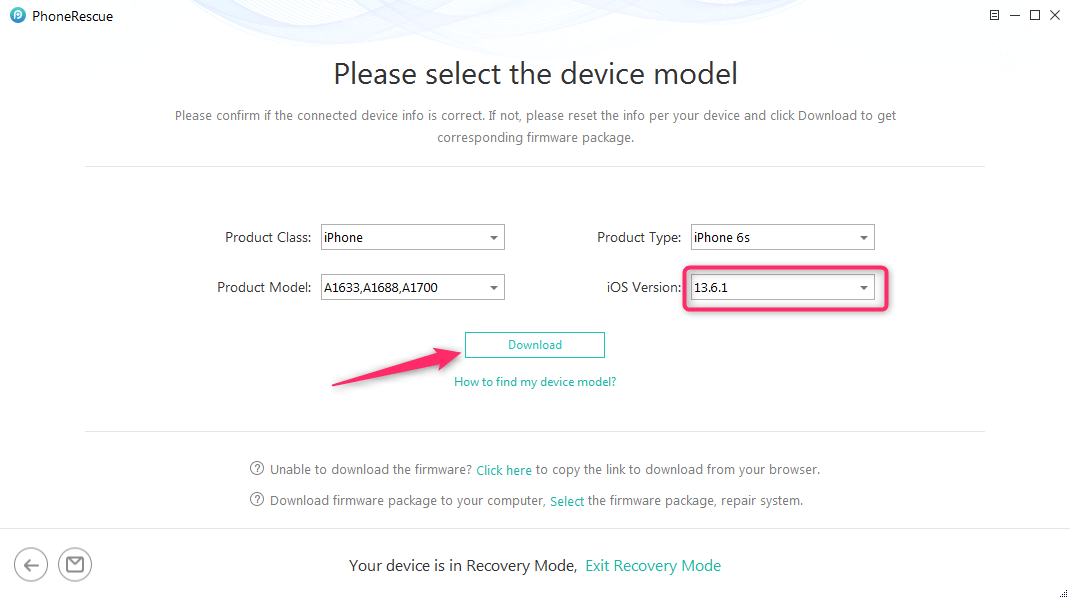
Task: Open 'How to find my device model?' link
Action: [x=535, y=382]
